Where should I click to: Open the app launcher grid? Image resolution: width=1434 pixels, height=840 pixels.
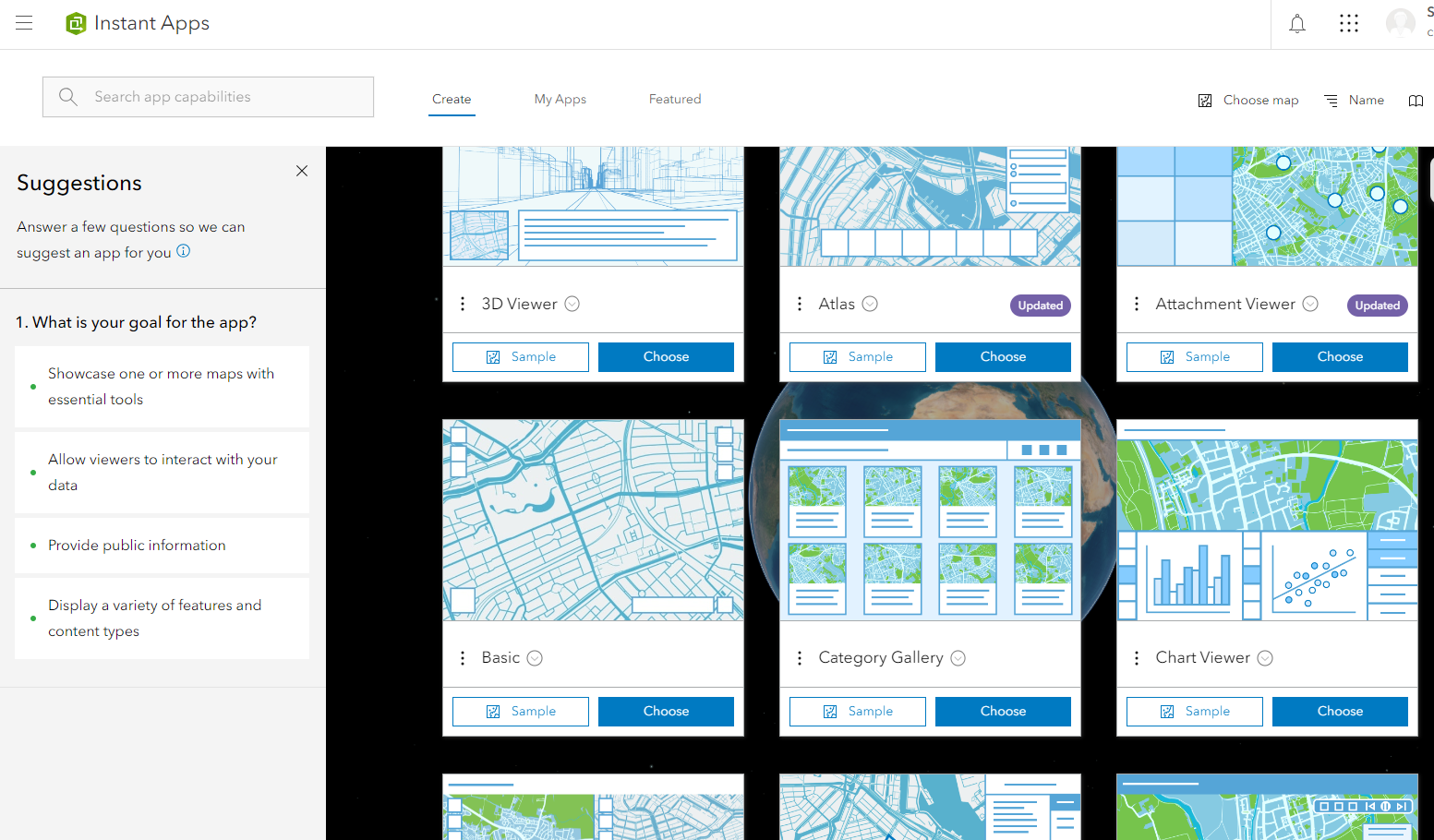1349,23
